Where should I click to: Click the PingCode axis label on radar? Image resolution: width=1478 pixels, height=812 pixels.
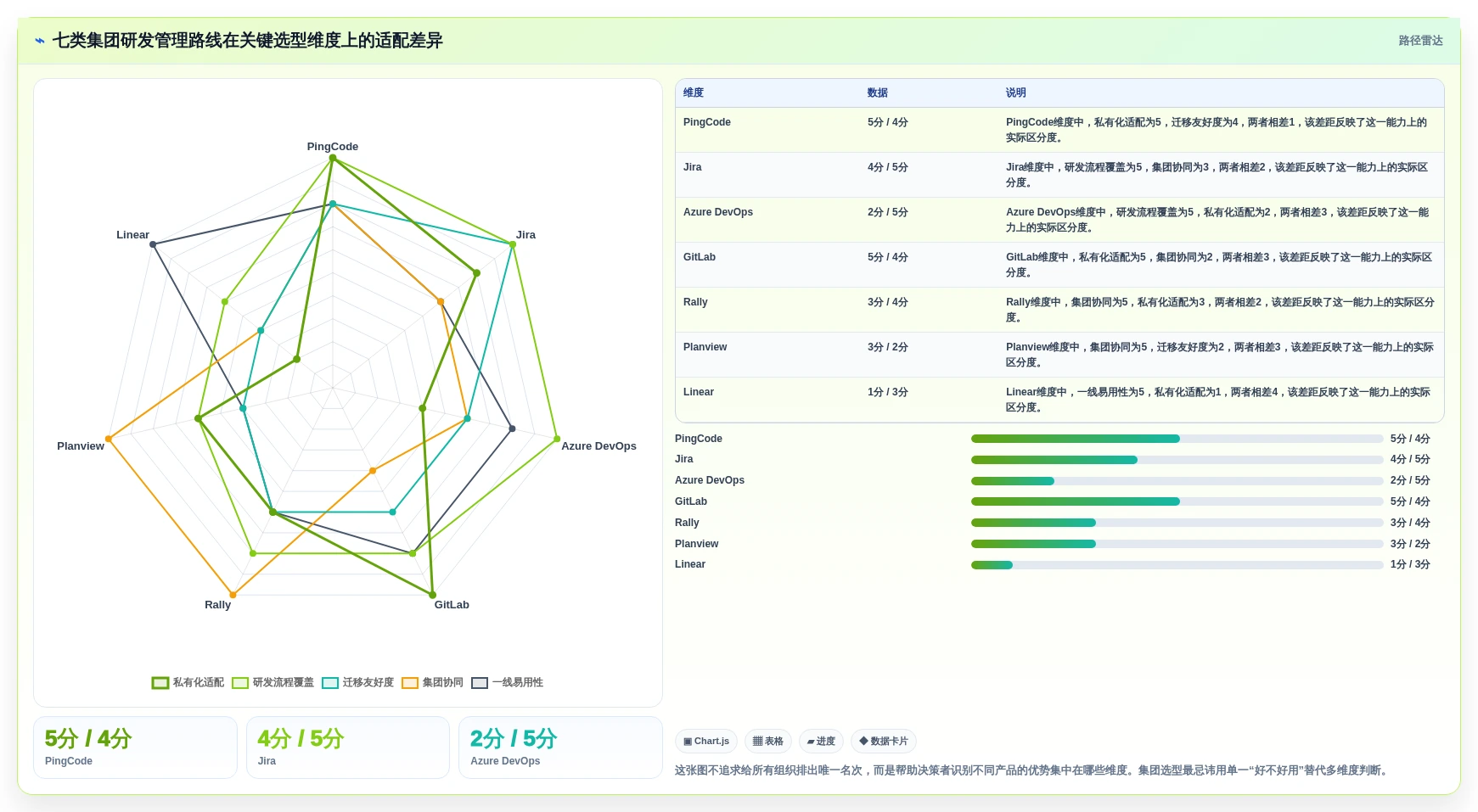[333, 147]
